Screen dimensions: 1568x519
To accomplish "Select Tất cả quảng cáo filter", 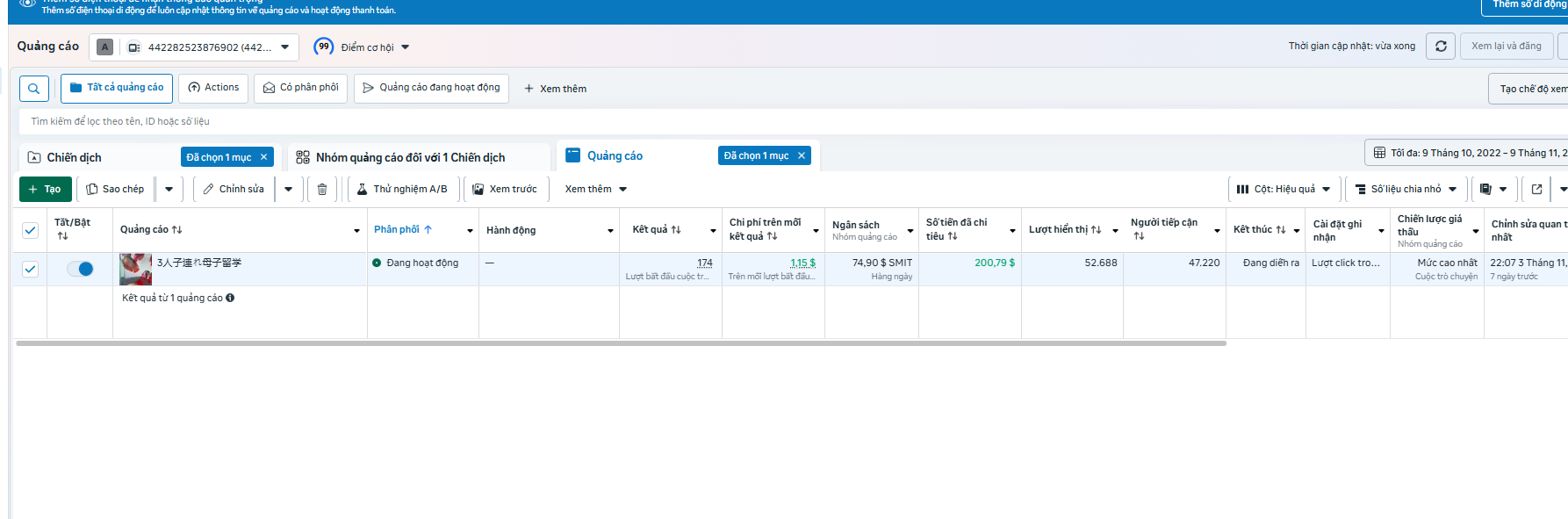I will point(117,88).
